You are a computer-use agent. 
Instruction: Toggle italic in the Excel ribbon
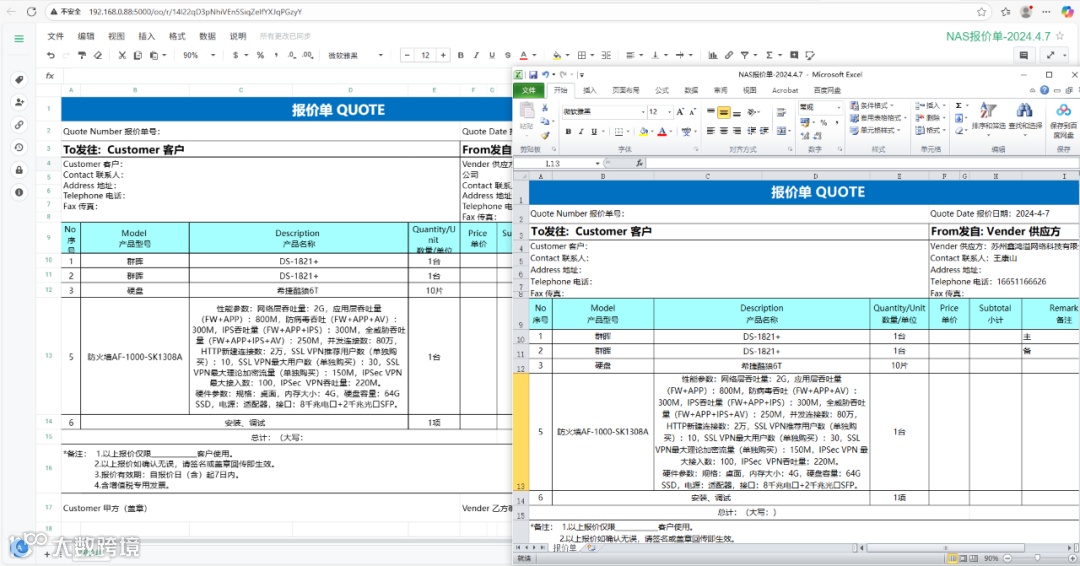click(581, 132)
